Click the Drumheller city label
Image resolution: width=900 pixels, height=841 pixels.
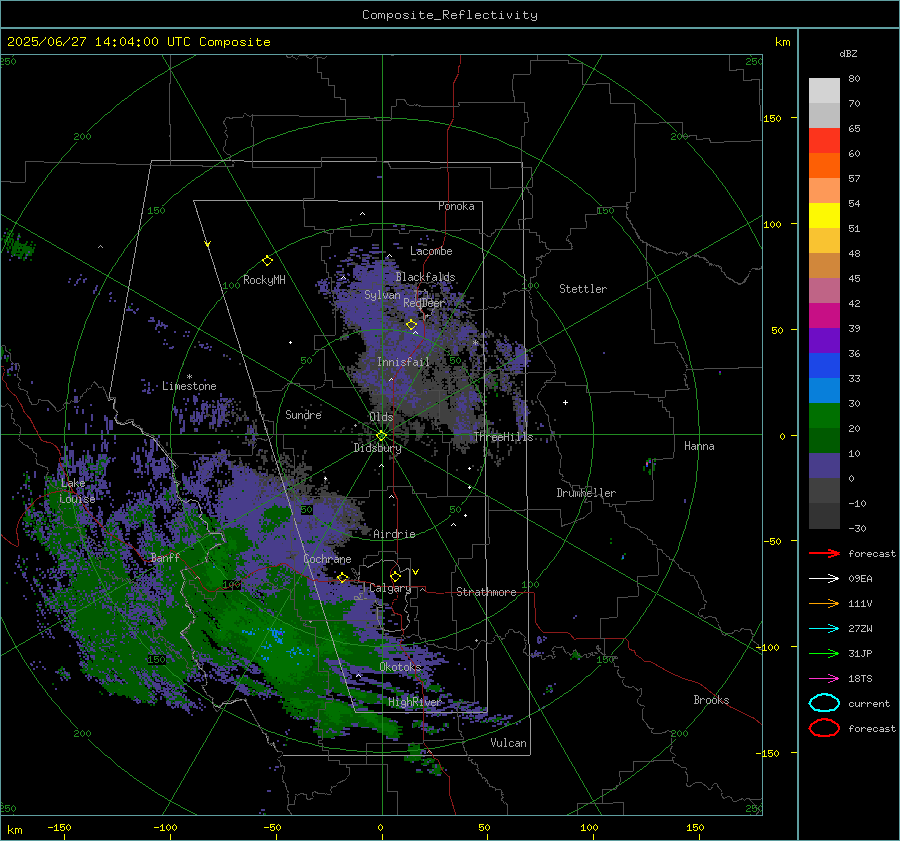click(586, 493)
